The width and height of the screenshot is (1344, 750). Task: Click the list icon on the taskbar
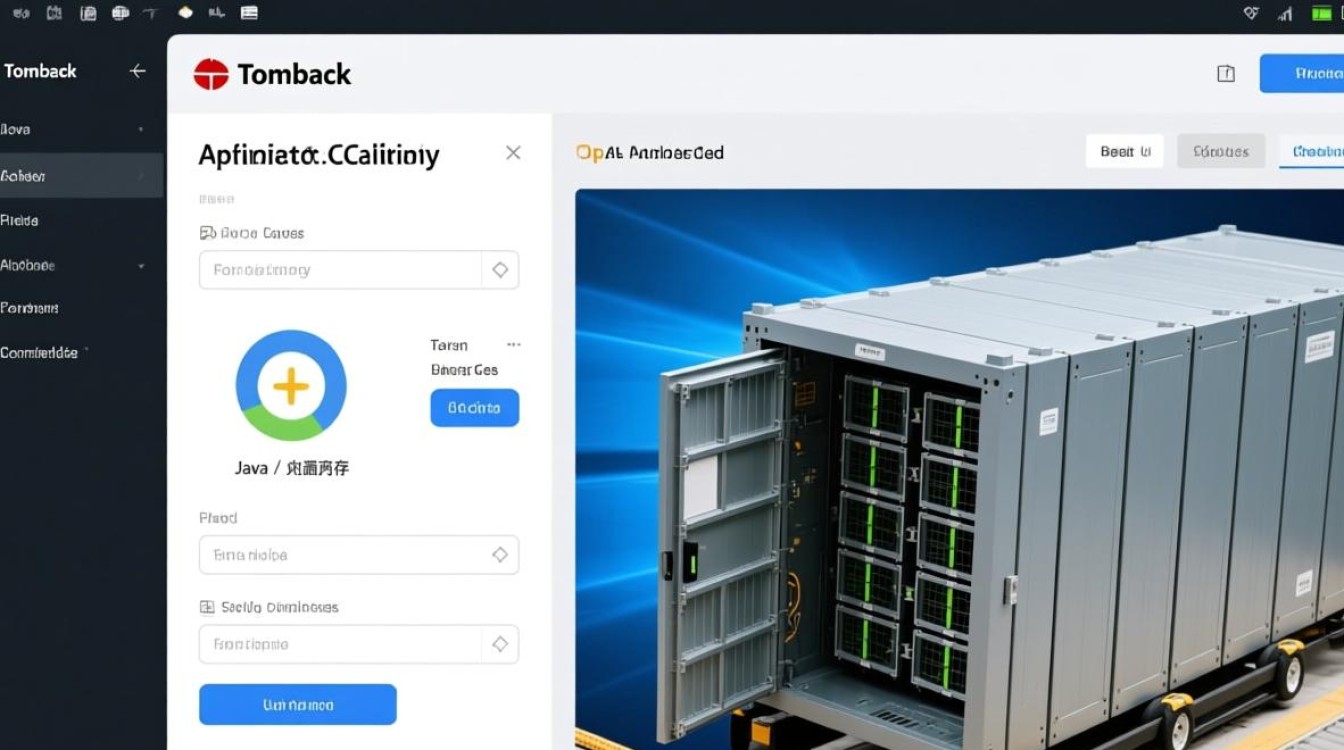247,13
